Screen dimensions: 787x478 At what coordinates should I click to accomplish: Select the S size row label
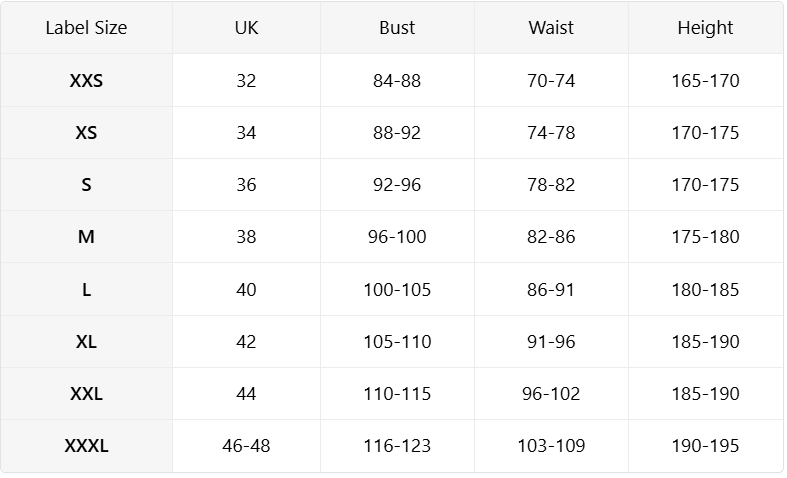tap(86, 185)
